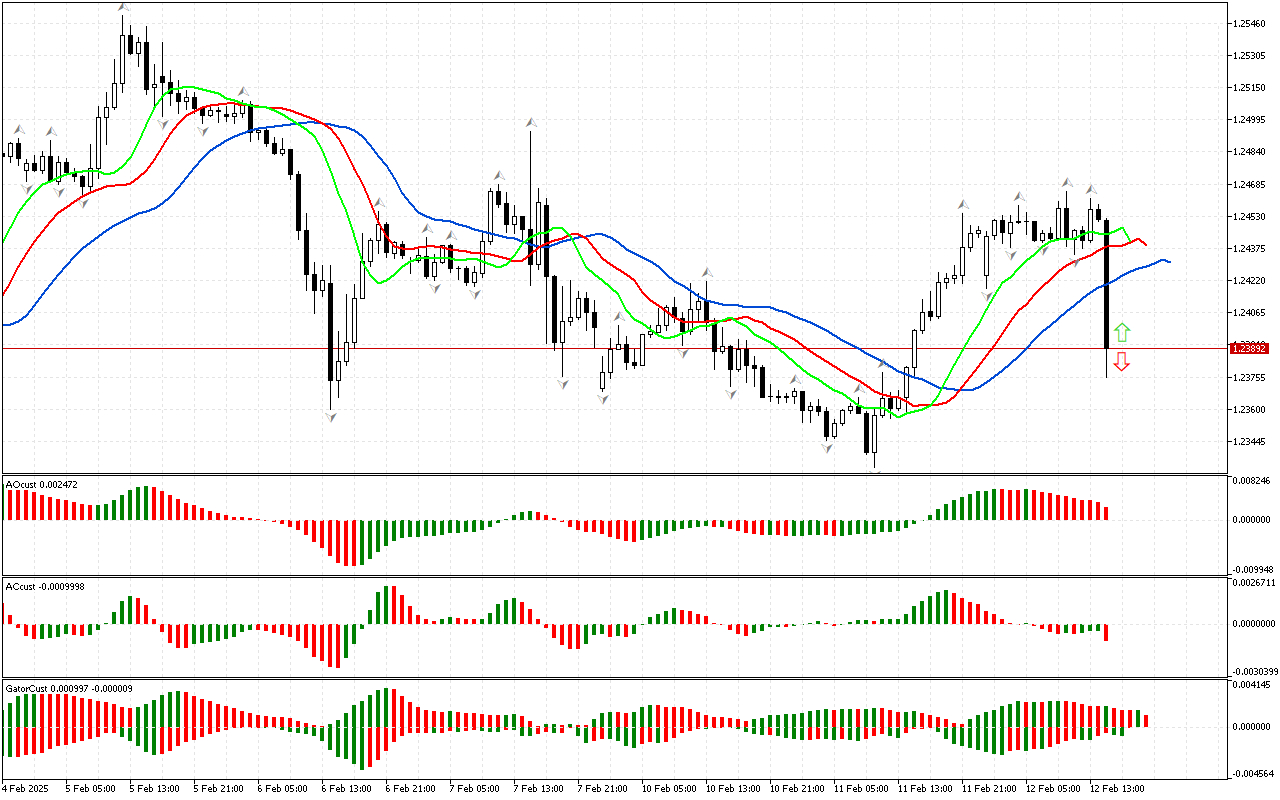Click the 5 Feb 05:00 time label
The image size is (1280, 800).
(91, 788)
